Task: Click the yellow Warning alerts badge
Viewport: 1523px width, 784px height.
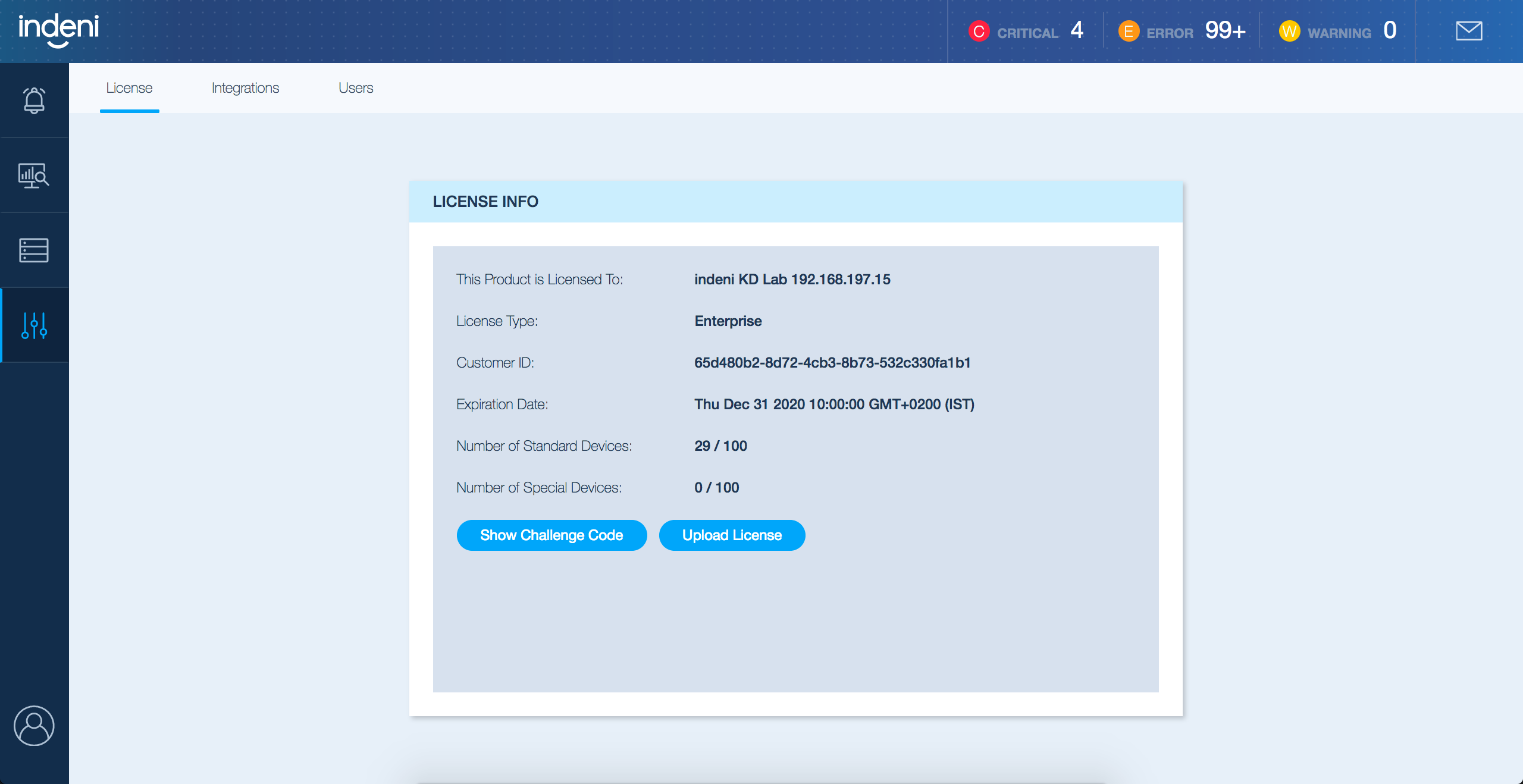Action: [1289, 31]
